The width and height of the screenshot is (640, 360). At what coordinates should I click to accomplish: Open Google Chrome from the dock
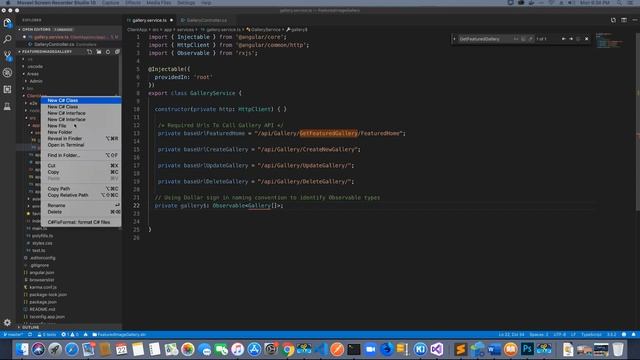coord(287,349)
